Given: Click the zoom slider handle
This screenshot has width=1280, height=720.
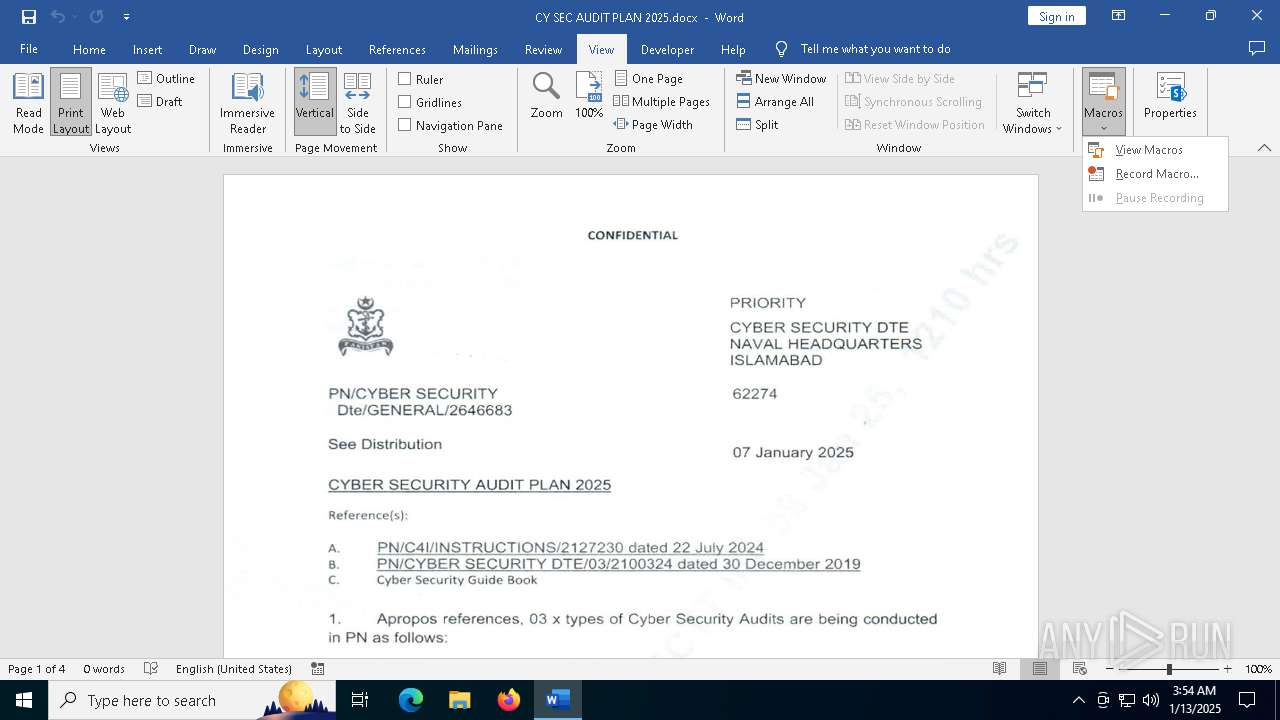Looking at the screenshot, I should point(1169,669).
